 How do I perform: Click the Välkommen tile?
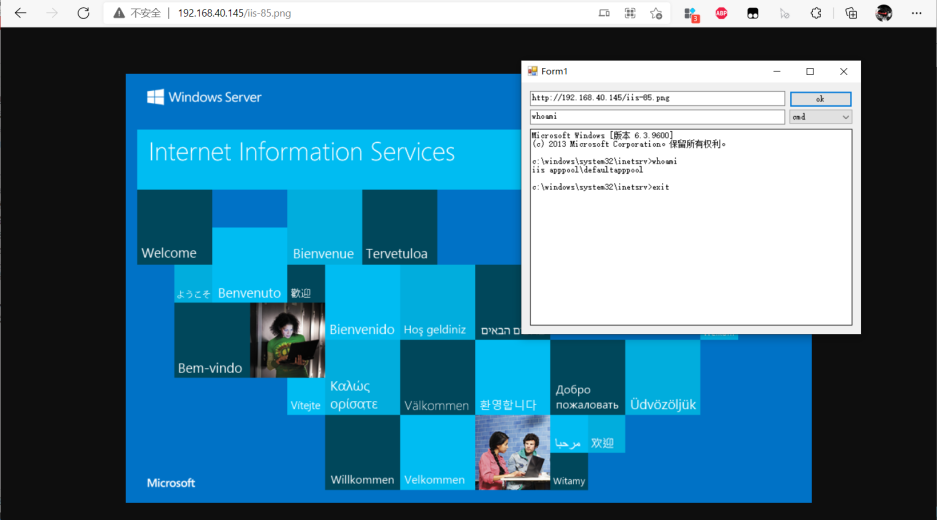[437, 377]
